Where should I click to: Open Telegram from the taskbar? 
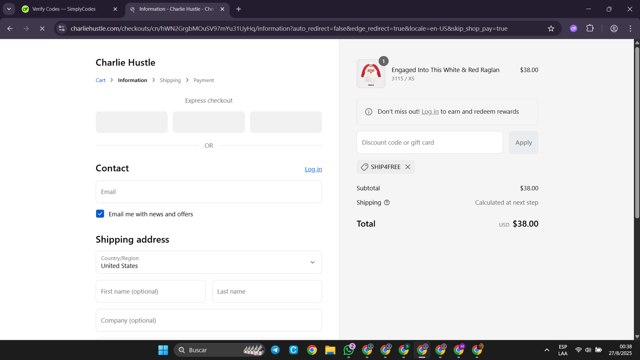[x=276, y=350]
